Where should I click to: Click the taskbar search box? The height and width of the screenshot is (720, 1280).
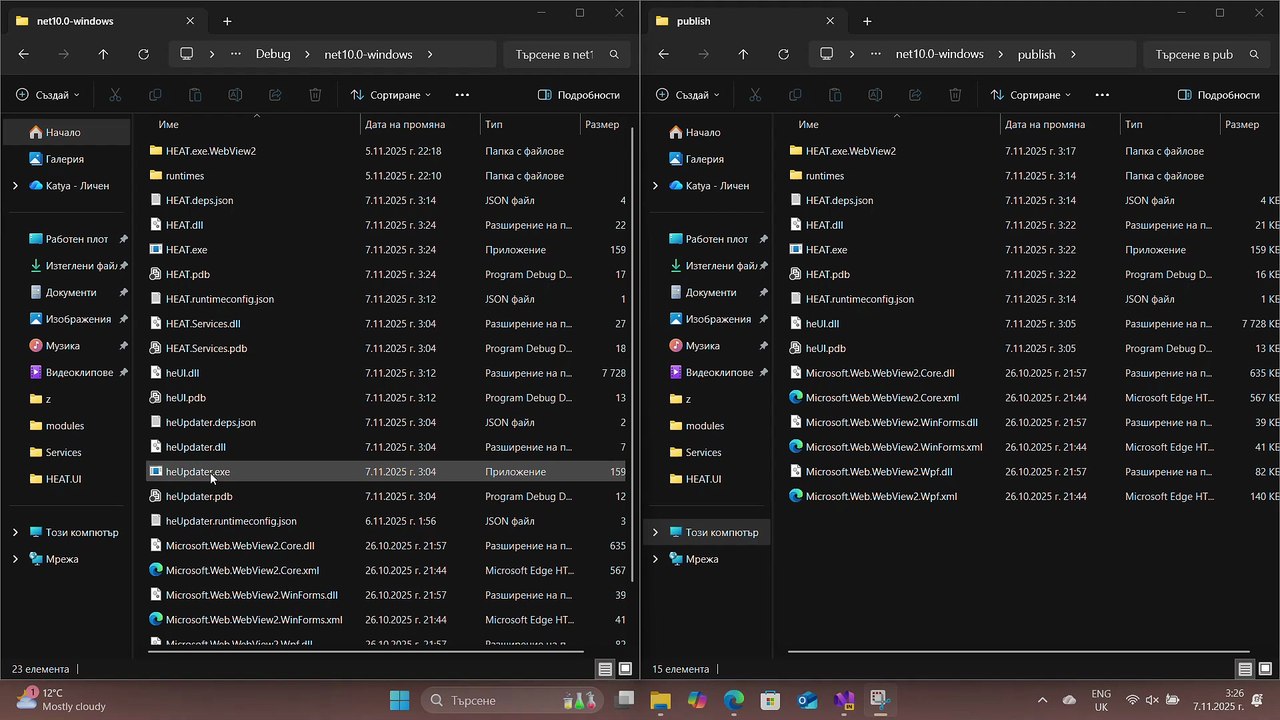(x=510, y=700)
